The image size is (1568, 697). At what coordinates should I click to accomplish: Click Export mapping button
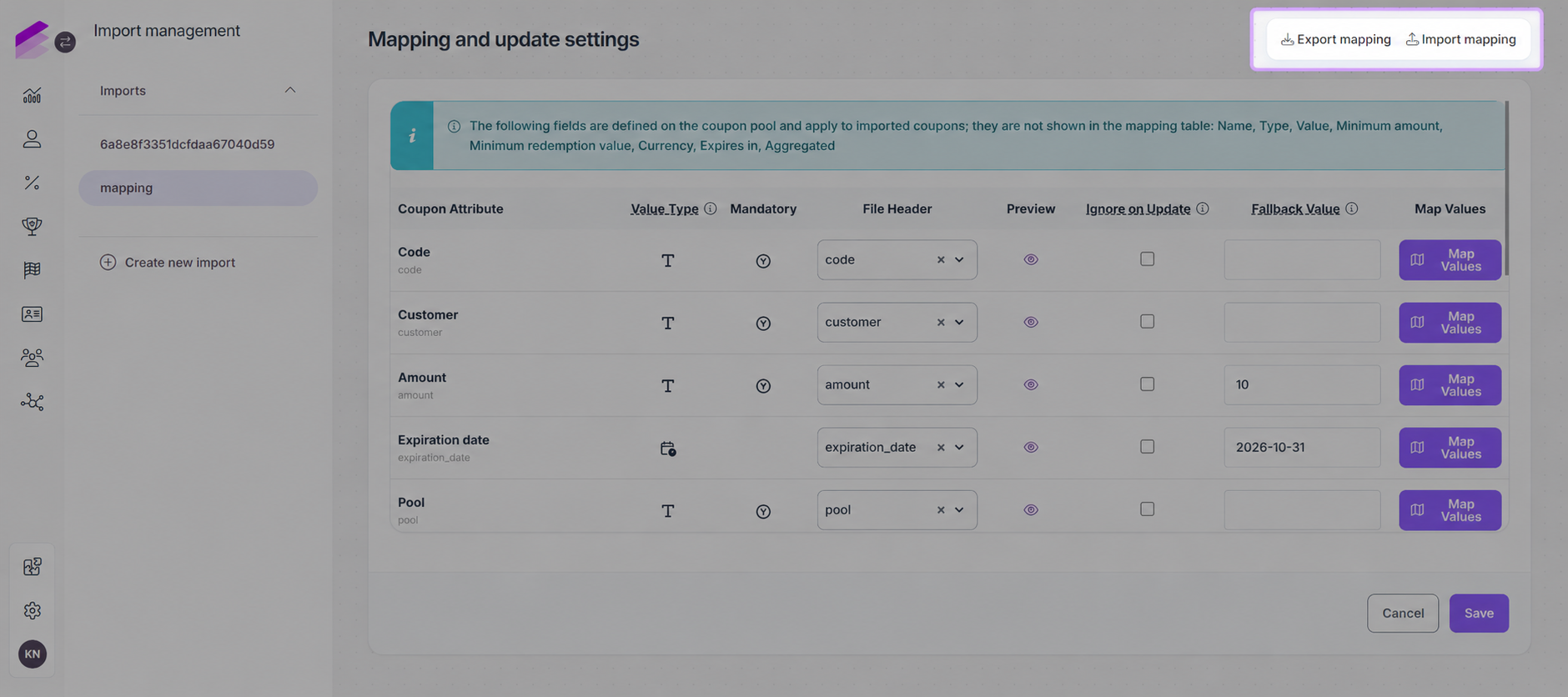point(1336,39)
